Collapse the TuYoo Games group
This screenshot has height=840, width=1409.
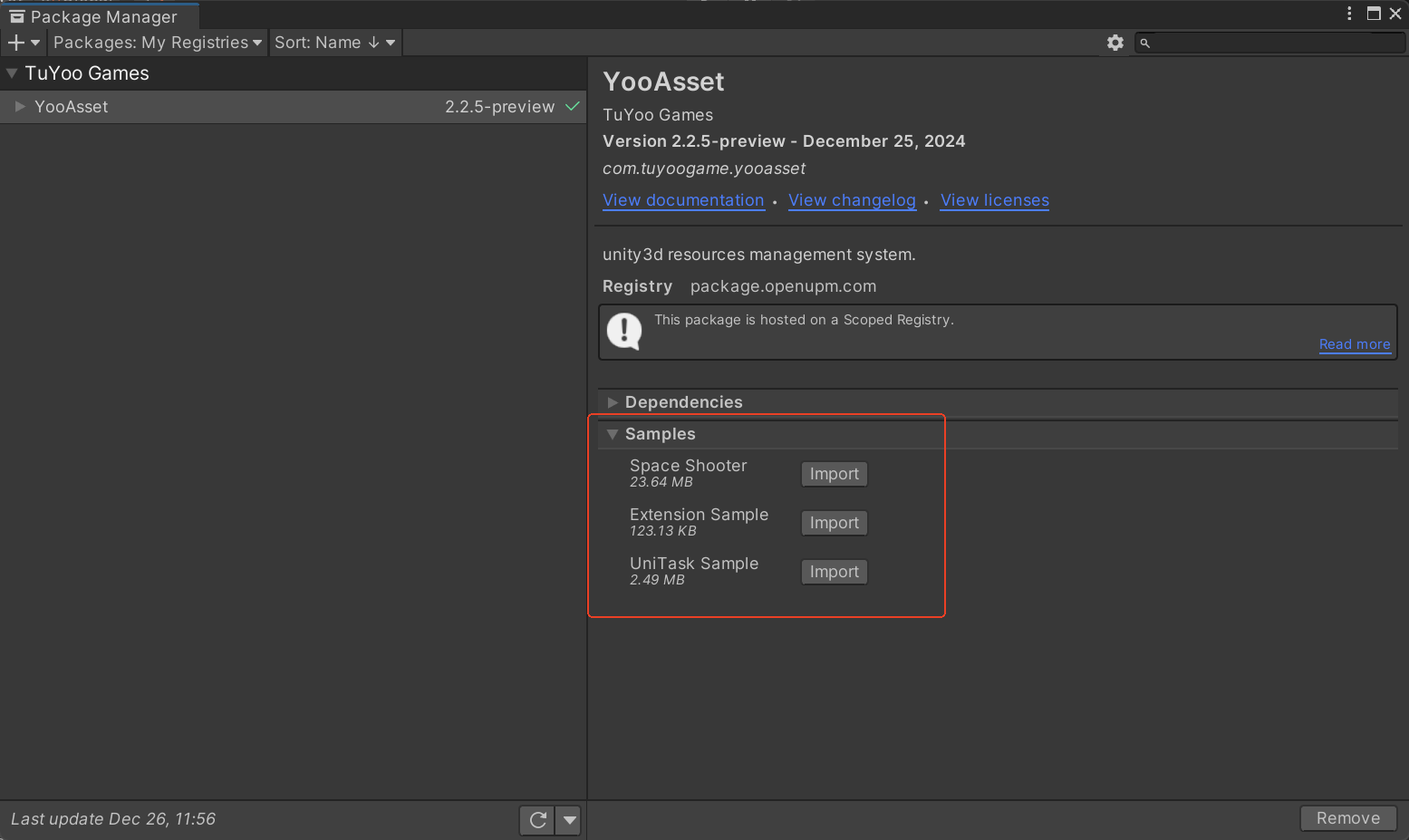pos(12,73)
